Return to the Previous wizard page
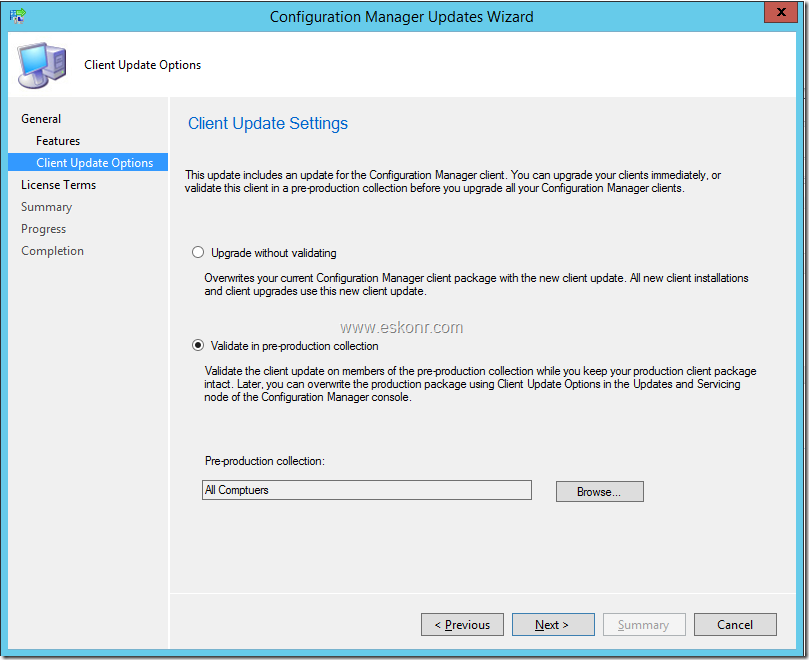 (x=462, y=624)
